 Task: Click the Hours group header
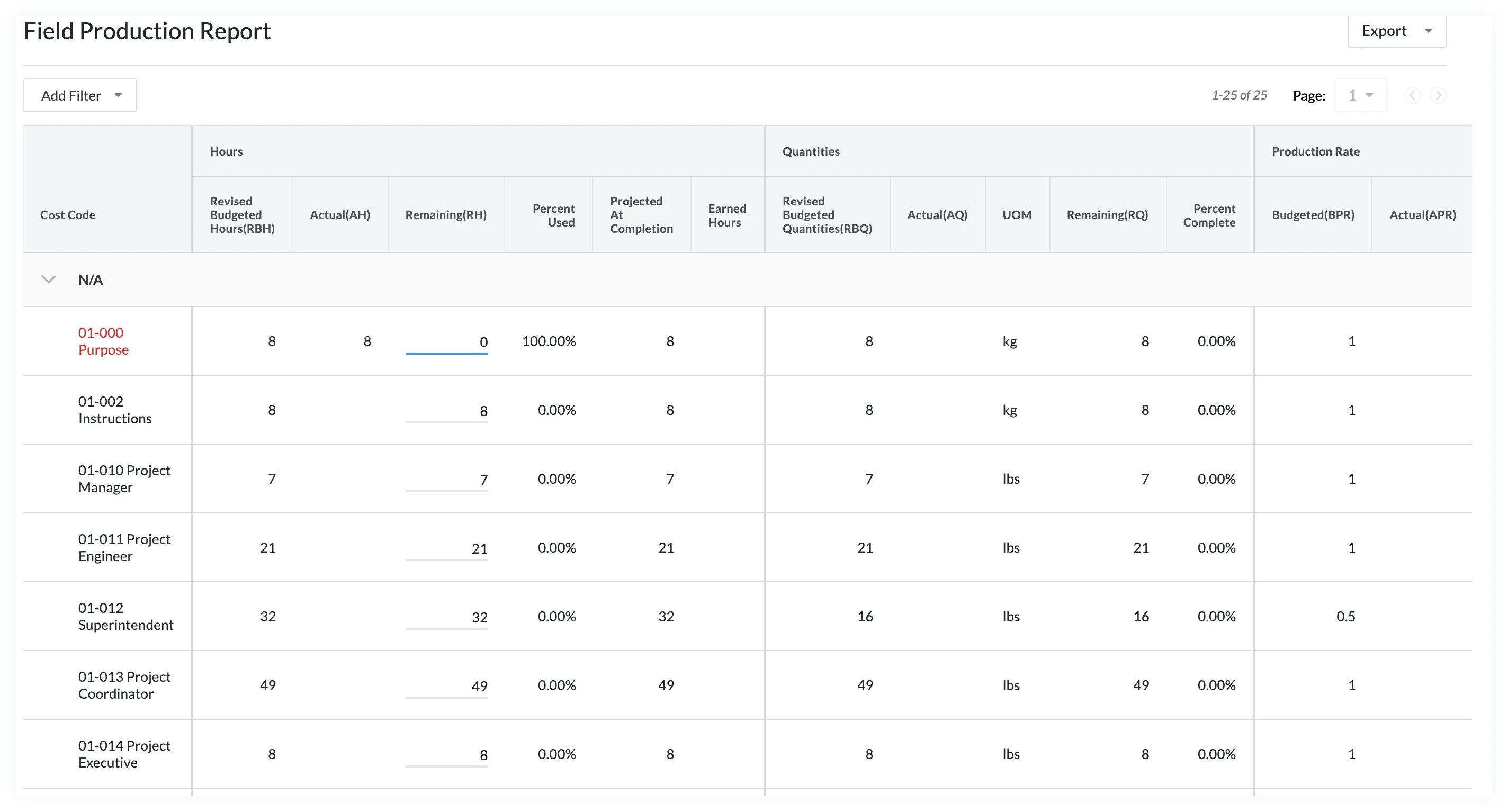(x=227, y=151)
